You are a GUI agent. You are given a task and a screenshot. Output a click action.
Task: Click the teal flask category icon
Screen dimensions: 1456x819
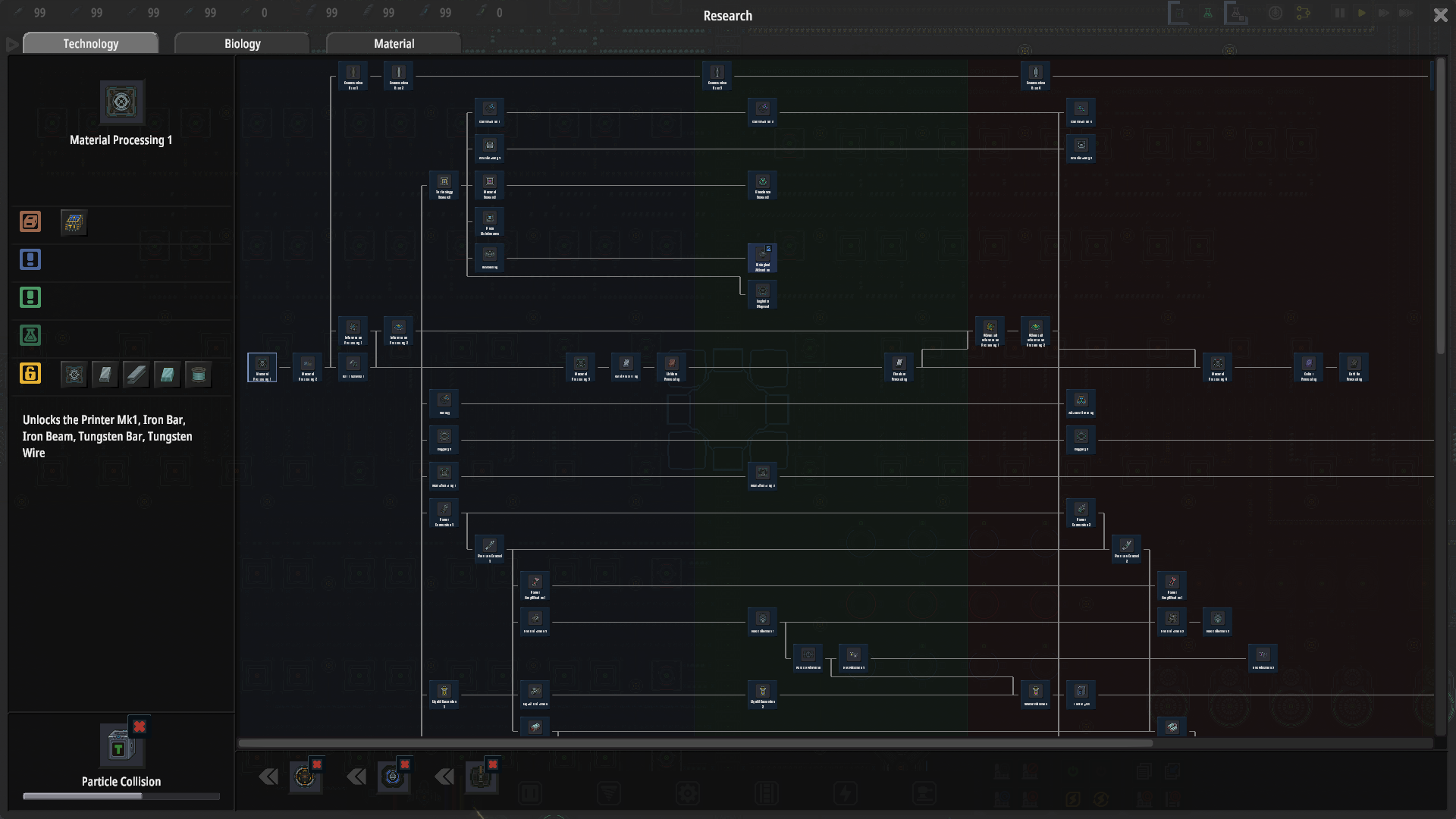click(x=30, y=335)
